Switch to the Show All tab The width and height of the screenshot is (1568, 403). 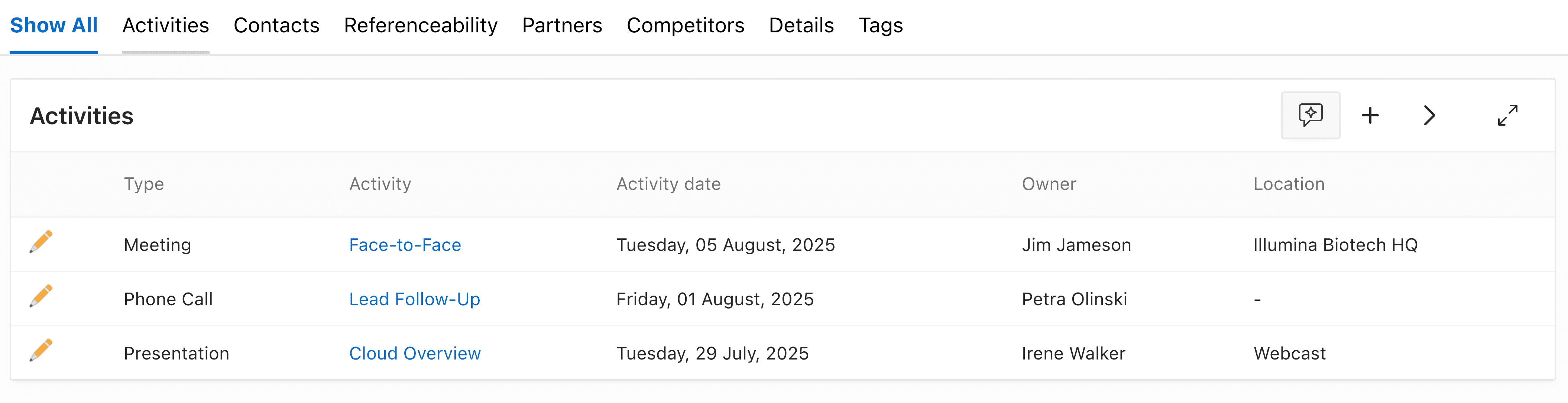pos(54,26)
